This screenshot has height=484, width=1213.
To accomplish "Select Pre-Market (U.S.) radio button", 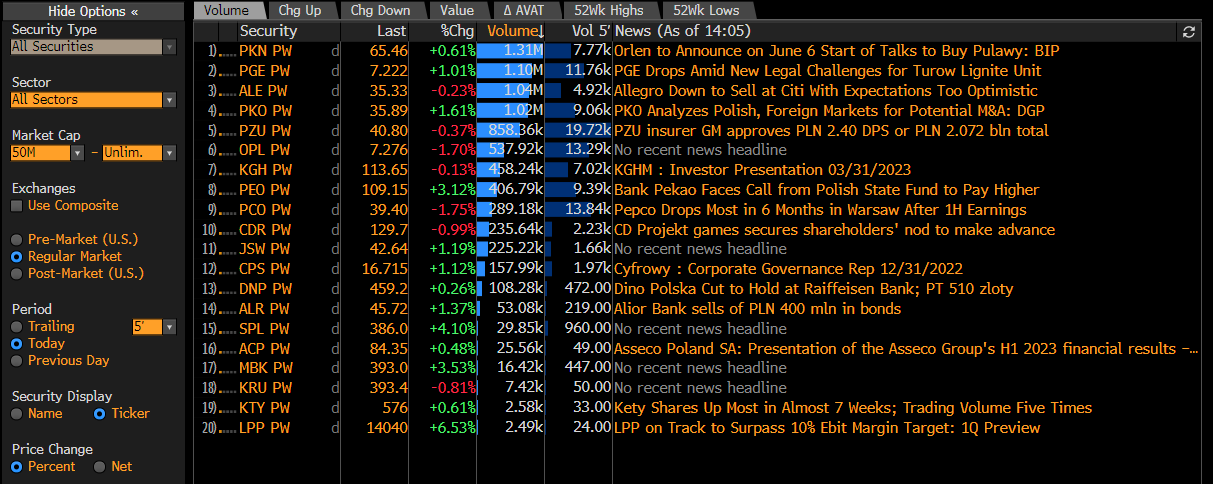I will click(17, 240).
